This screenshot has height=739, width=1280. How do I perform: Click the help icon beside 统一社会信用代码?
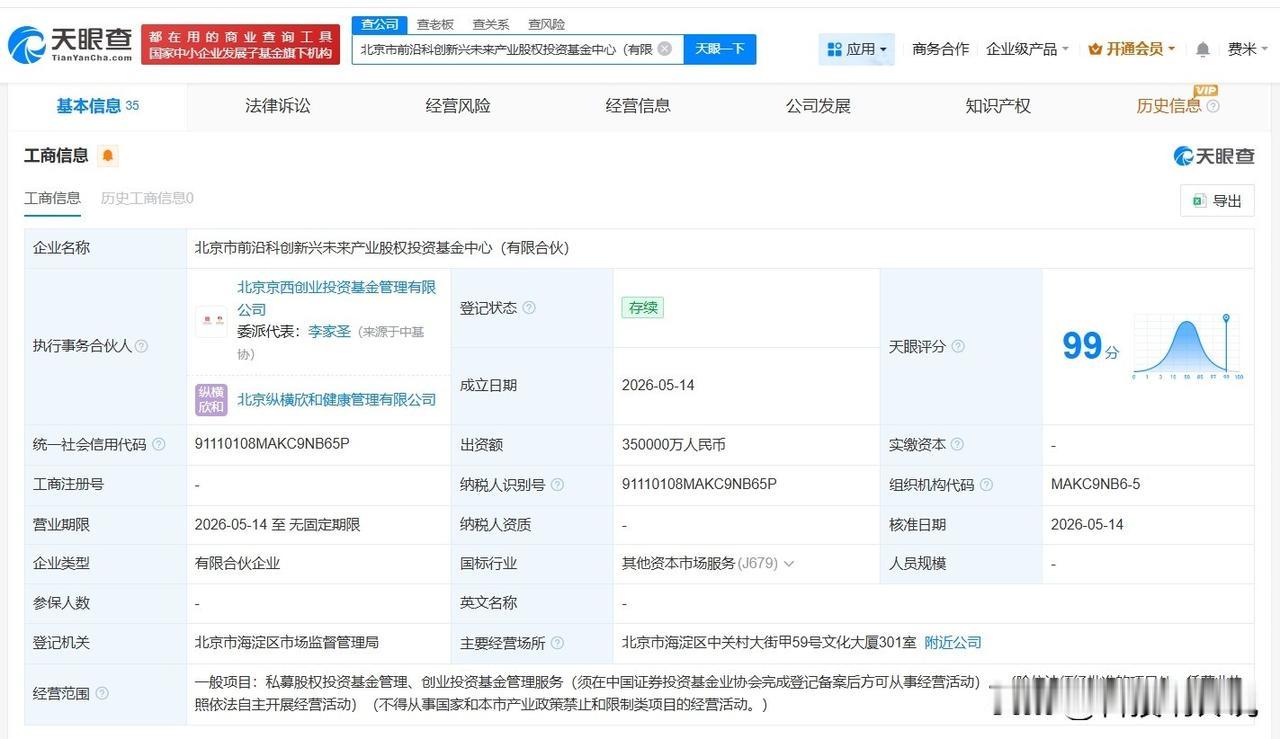pyautogui.click(x=158, y=444)
